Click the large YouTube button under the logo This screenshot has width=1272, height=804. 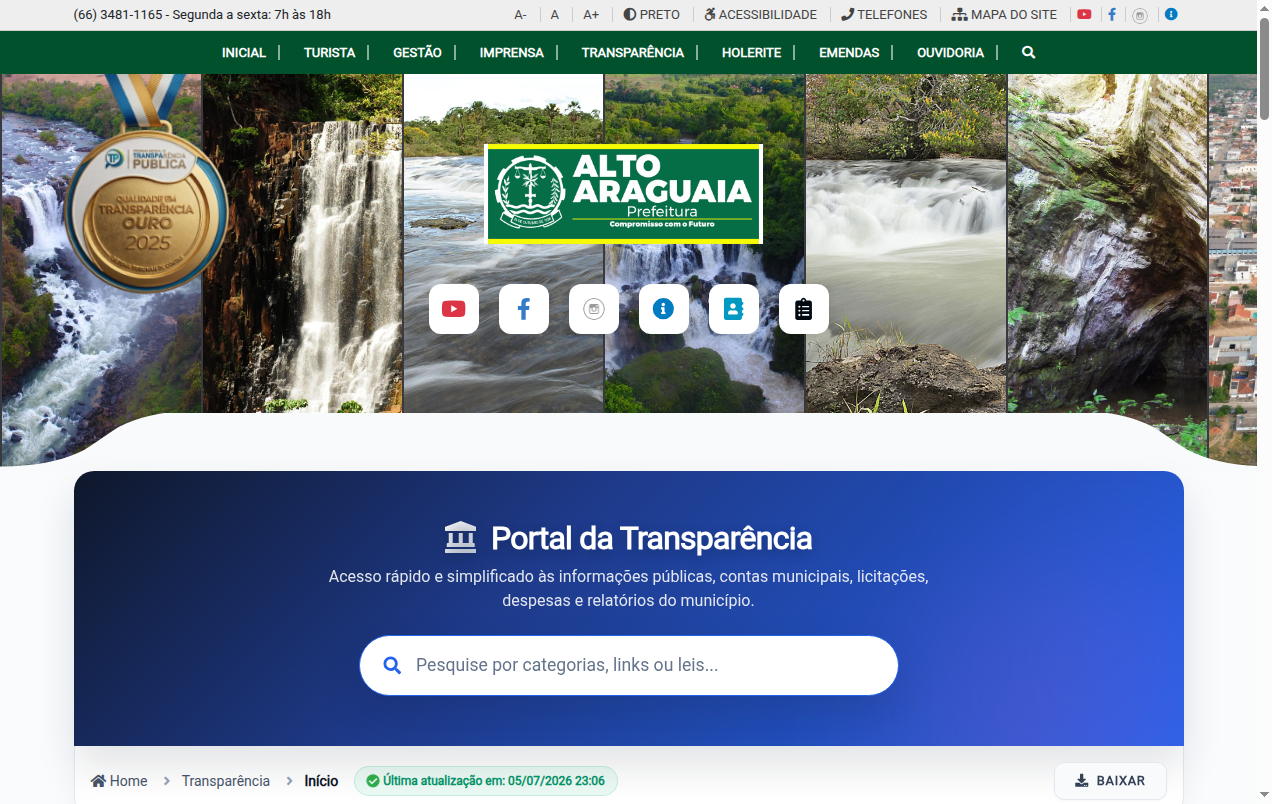[454, 309]
